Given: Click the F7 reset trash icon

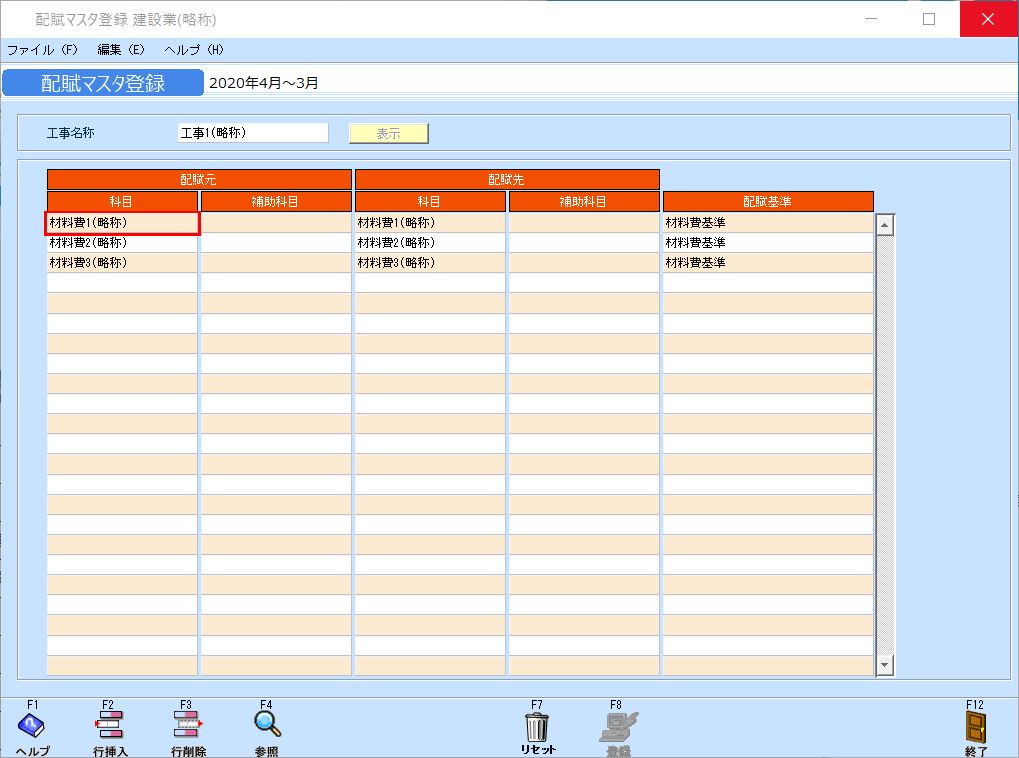Looking at the screenshot, I should point(537,725).
